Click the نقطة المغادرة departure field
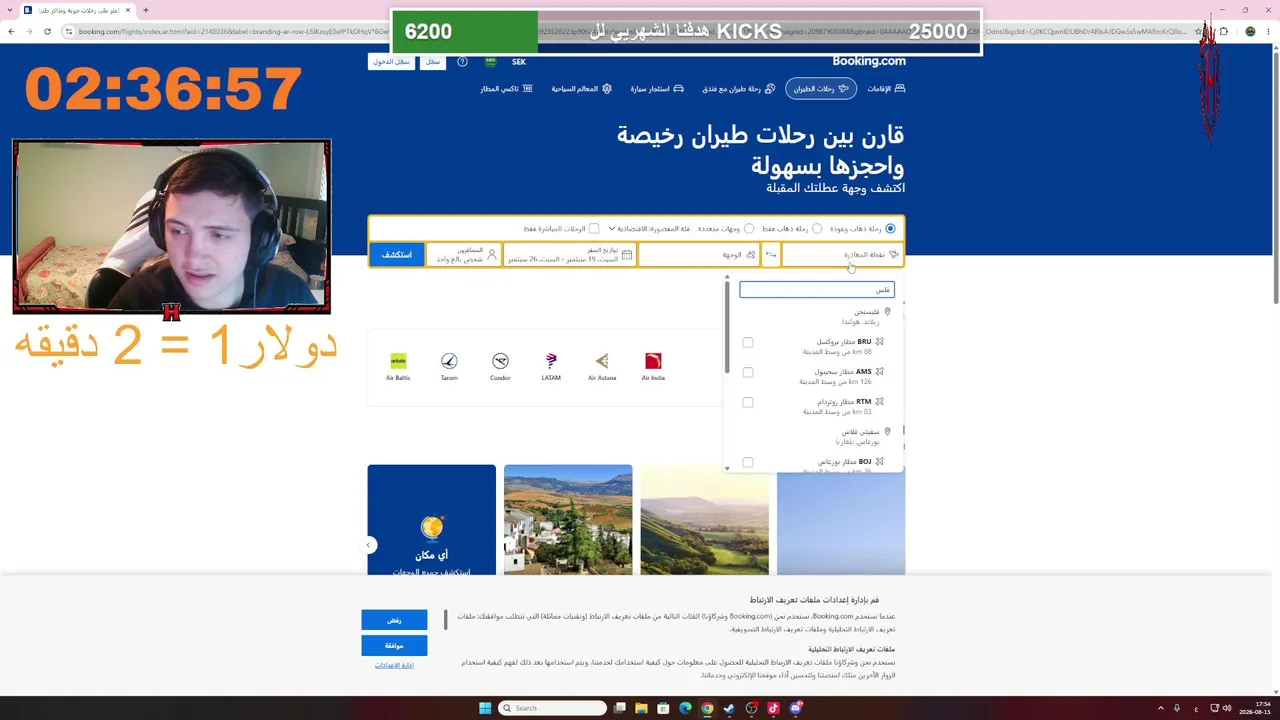 point(842,255)
